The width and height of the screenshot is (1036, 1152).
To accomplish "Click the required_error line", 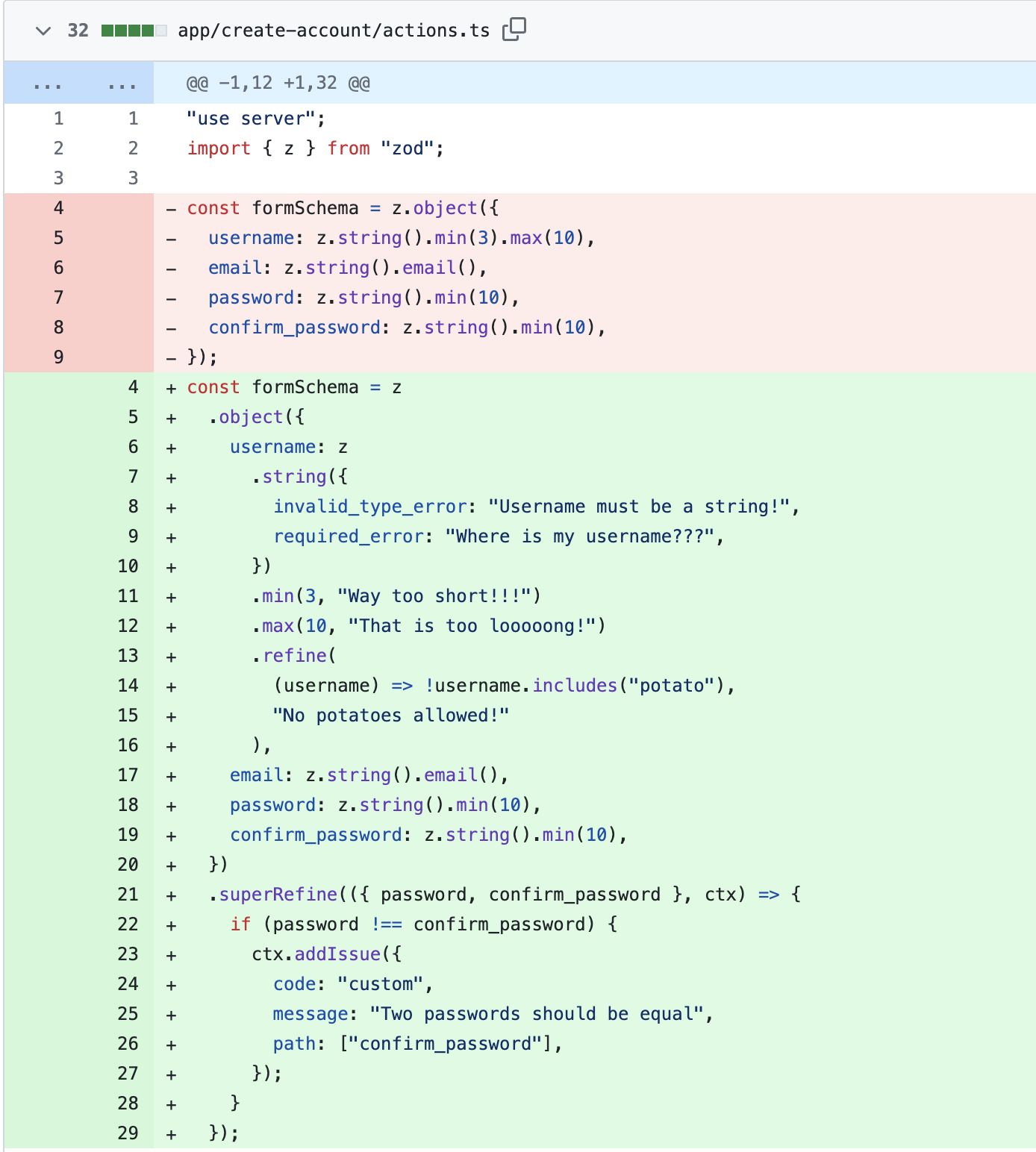I will 499,536.
